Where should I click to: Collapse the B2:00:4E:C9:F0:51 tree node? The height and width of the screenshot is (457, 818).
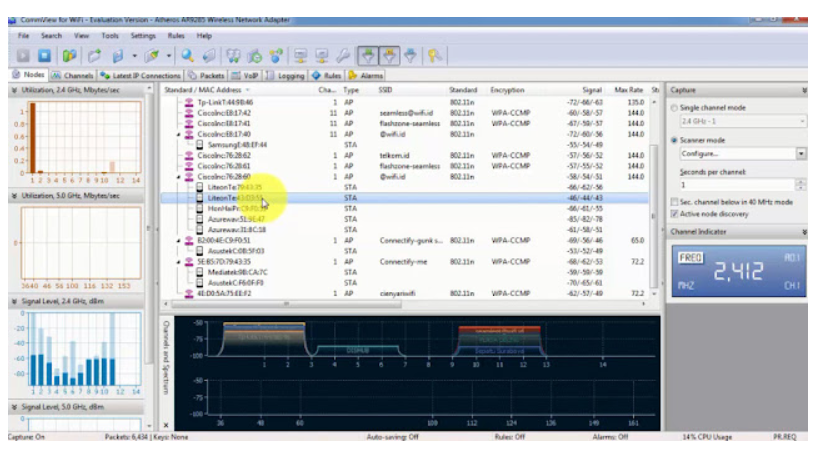[179, 241]
